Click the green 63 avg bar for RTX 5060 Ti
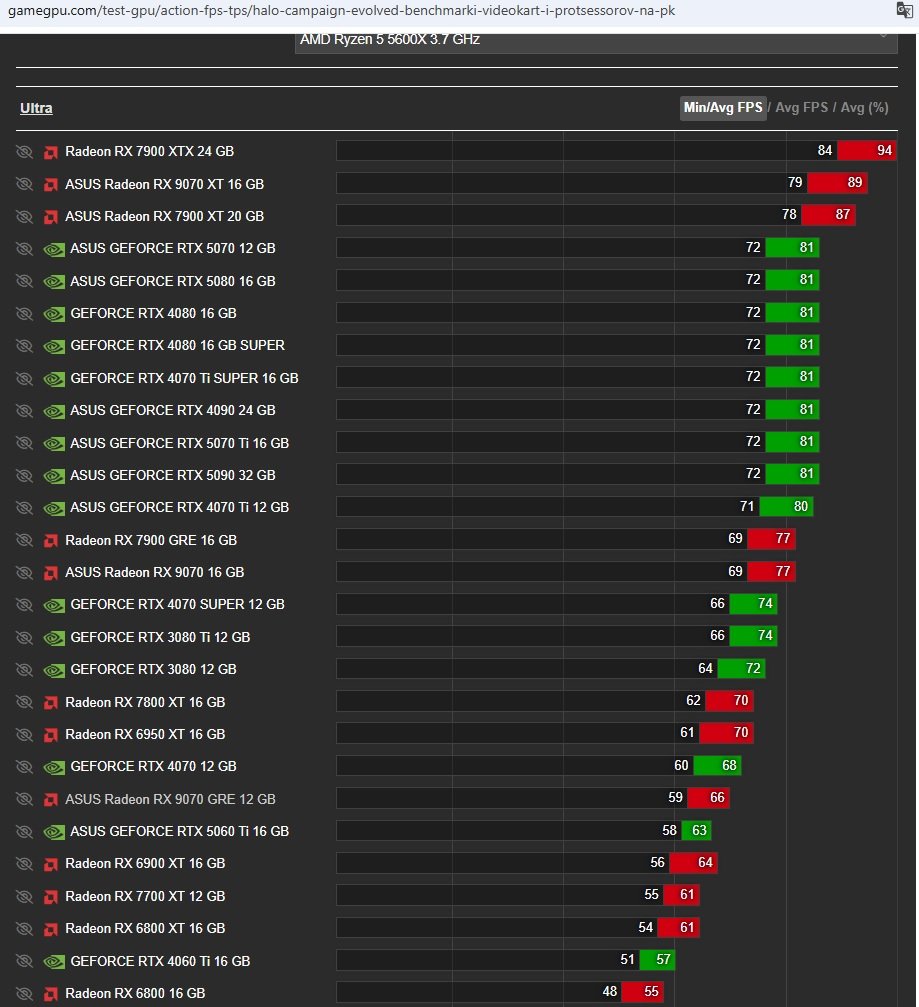 pyautogui.click(x=696, y=830)
